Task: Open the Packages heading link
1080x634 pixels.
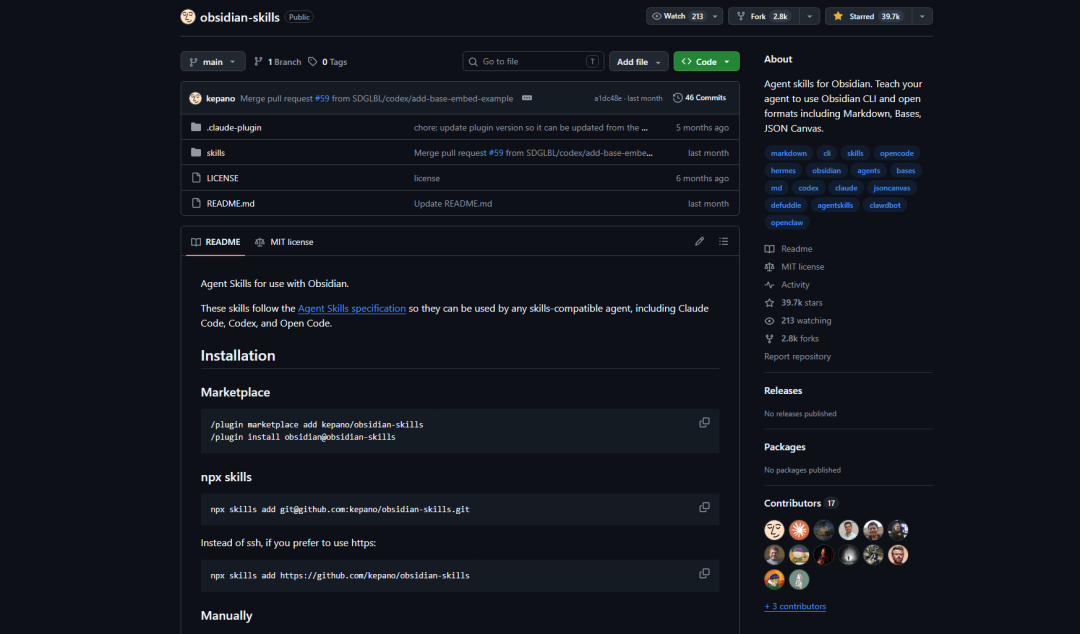Action: click(x=785, y=447)
